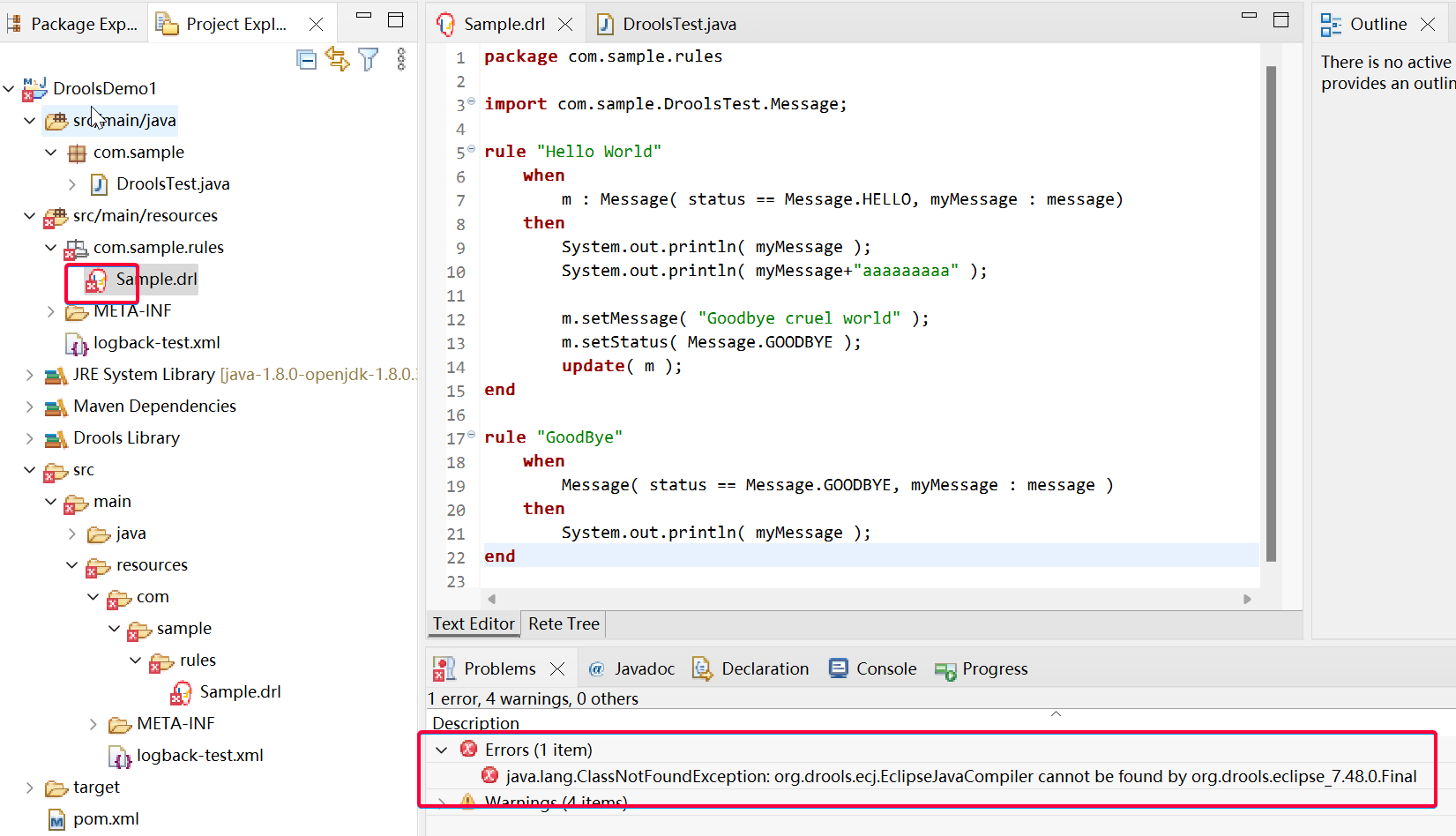Image resolution: width=1456 pixels, height=836 pixels.
Task: Expand DroolsTest.java in the tree
Action: click(x=72, y=184)
